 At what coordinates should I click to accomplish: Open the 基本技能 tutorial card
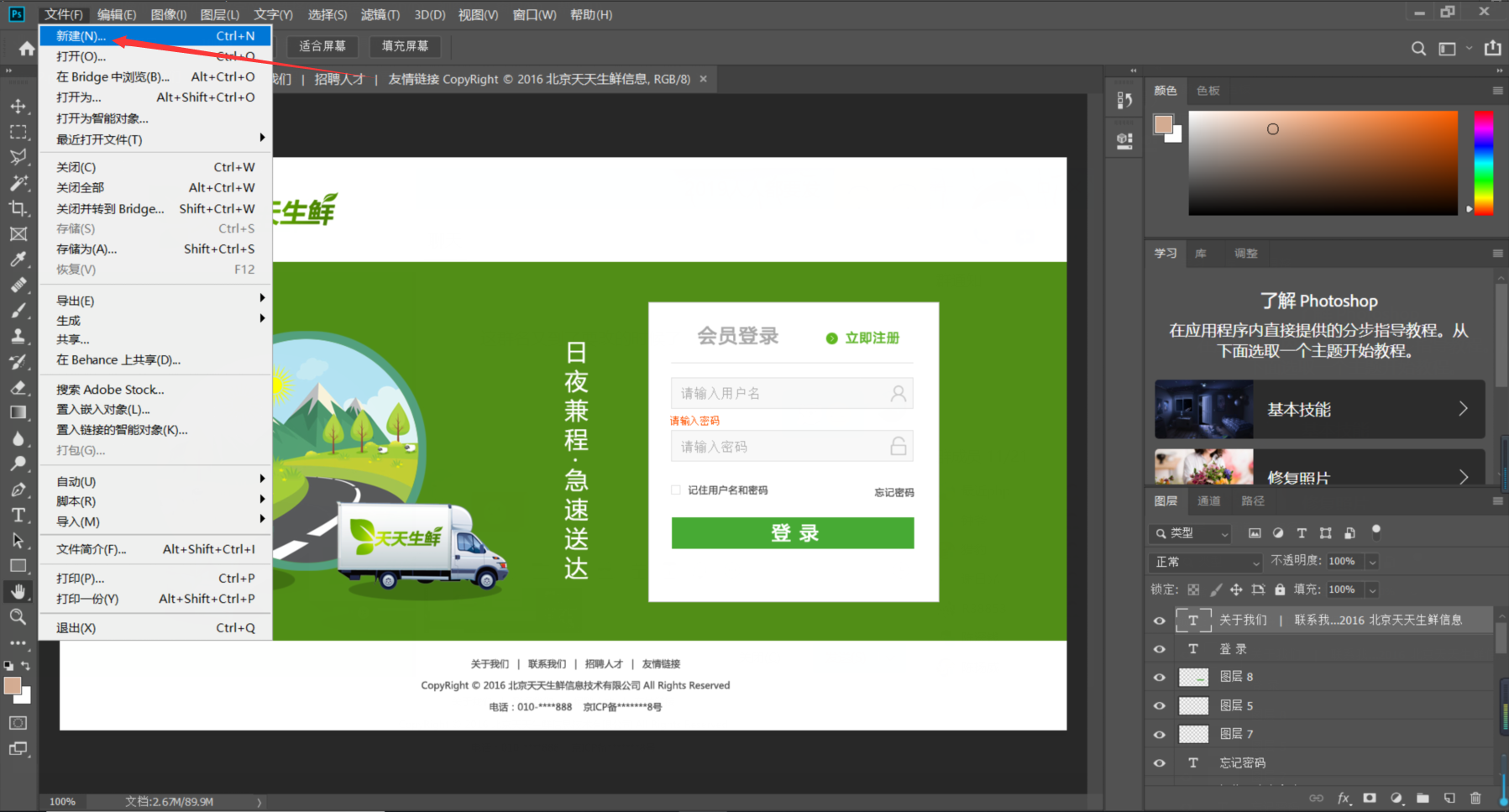pyautogui.click(x=1319, y=409)
